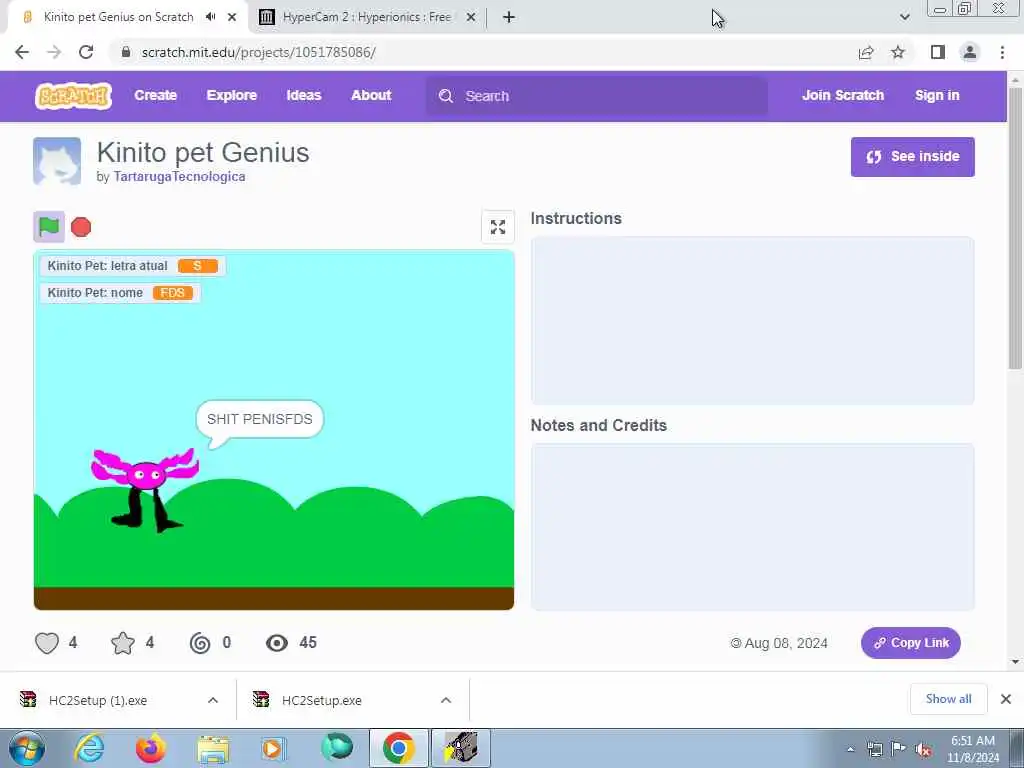The image size is (1024, 768).
Task: Open the HC2Setup.exe download item
Action: click(x=321, y=700)
